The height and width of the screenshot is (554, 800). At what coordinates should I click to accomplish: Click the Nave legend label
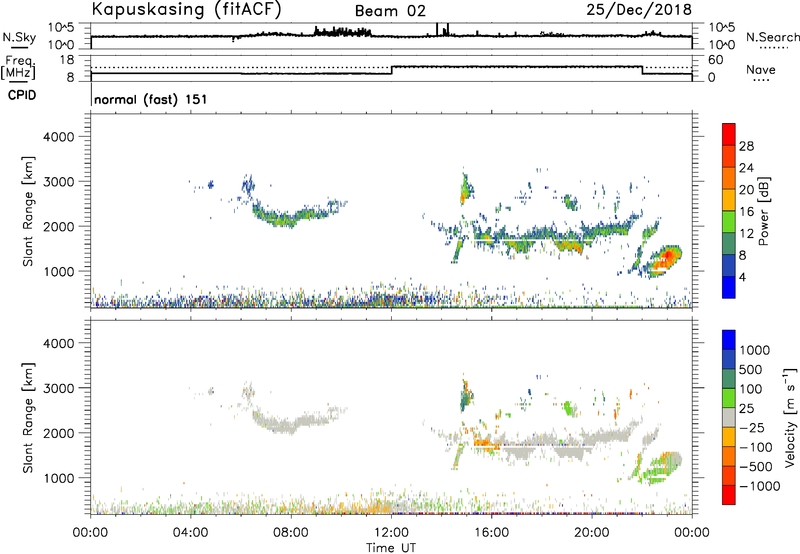761,69
